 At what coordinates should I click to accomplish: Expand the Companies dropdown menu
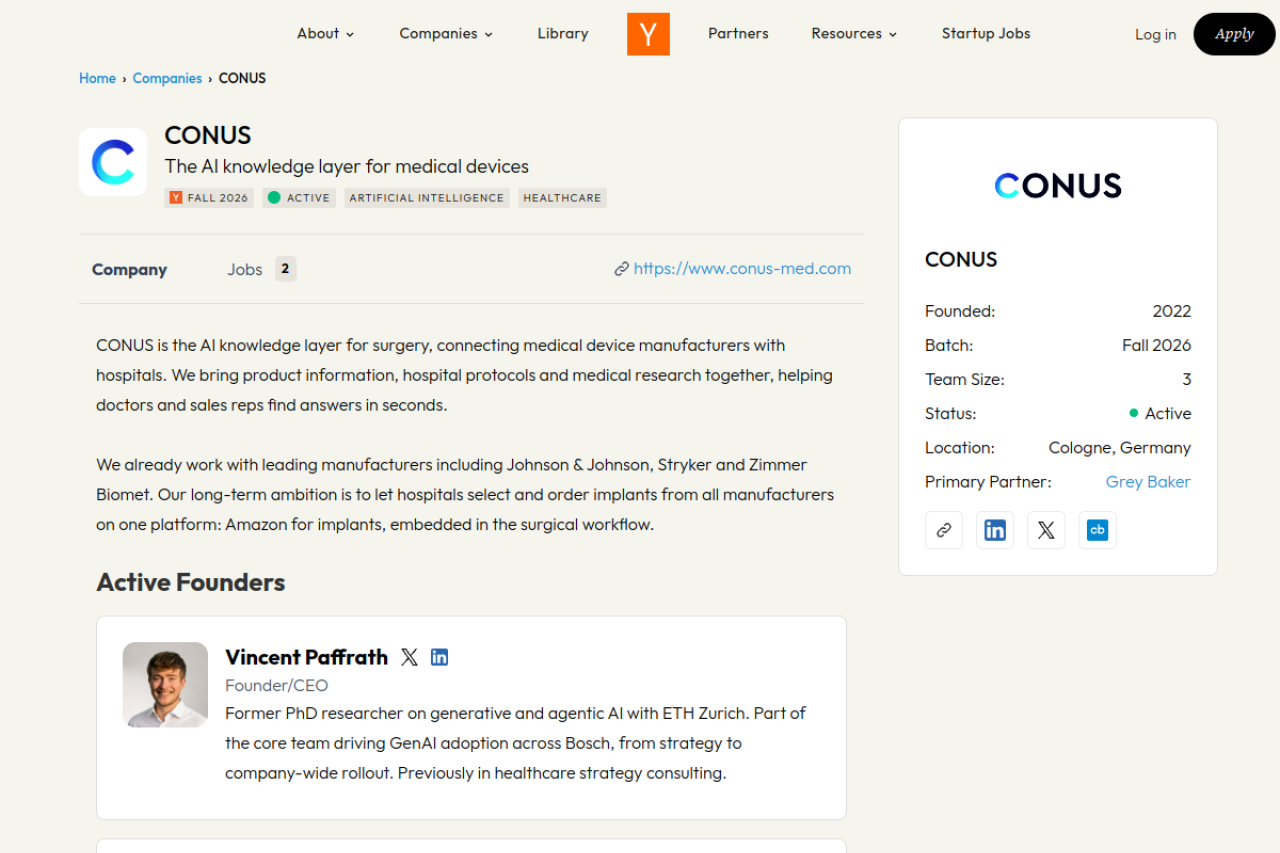coord(446,33)
